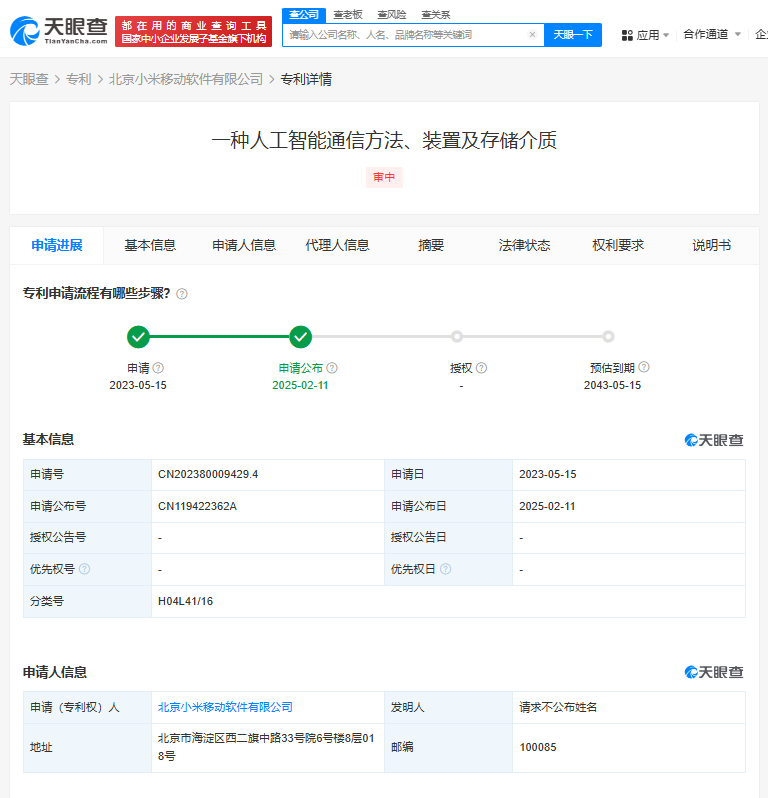Viewport: 768px width, 798px height.
Task: Select the 查老板 search tab
Action: (x=348, y=14)
